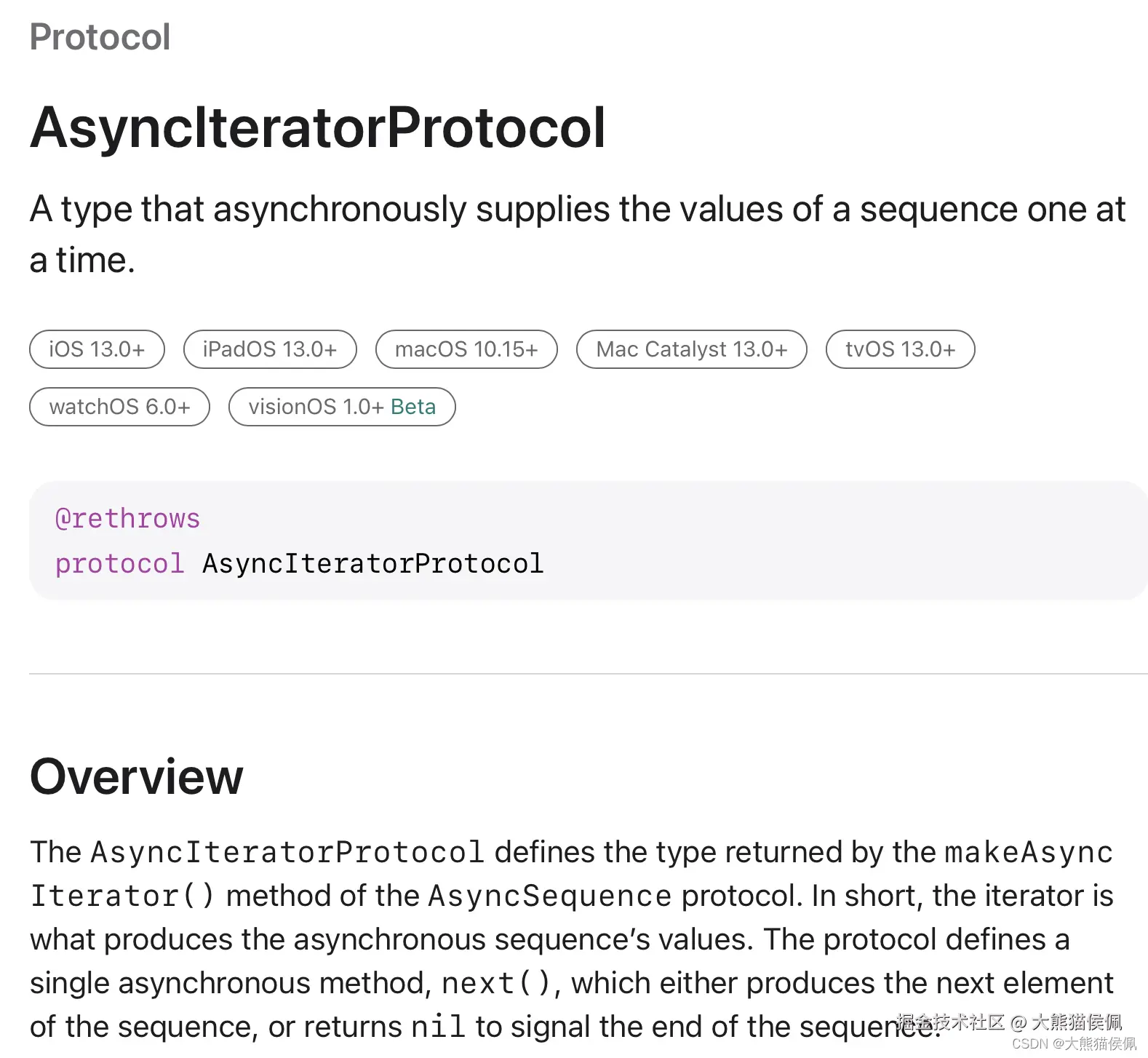Click the Overview section heading
This screenshot has height=1058, width=1148.
[136, 776]
